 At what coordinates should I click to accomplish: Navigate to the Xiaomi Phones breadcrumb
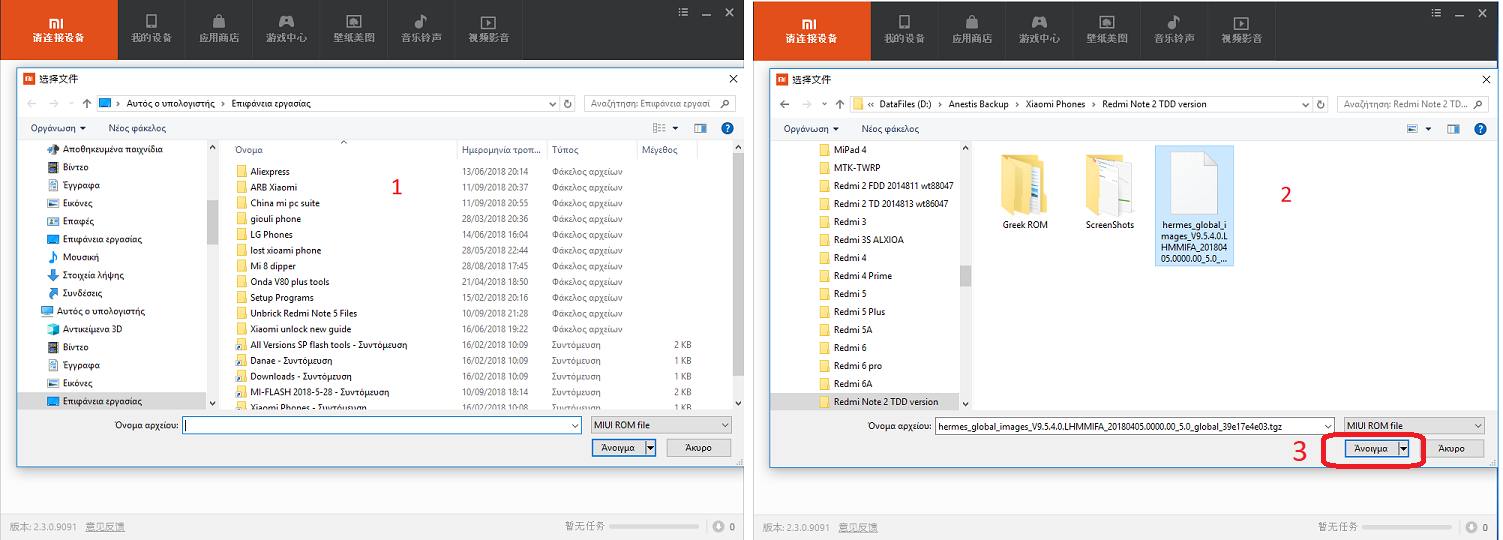click(x=1055, y=104)
